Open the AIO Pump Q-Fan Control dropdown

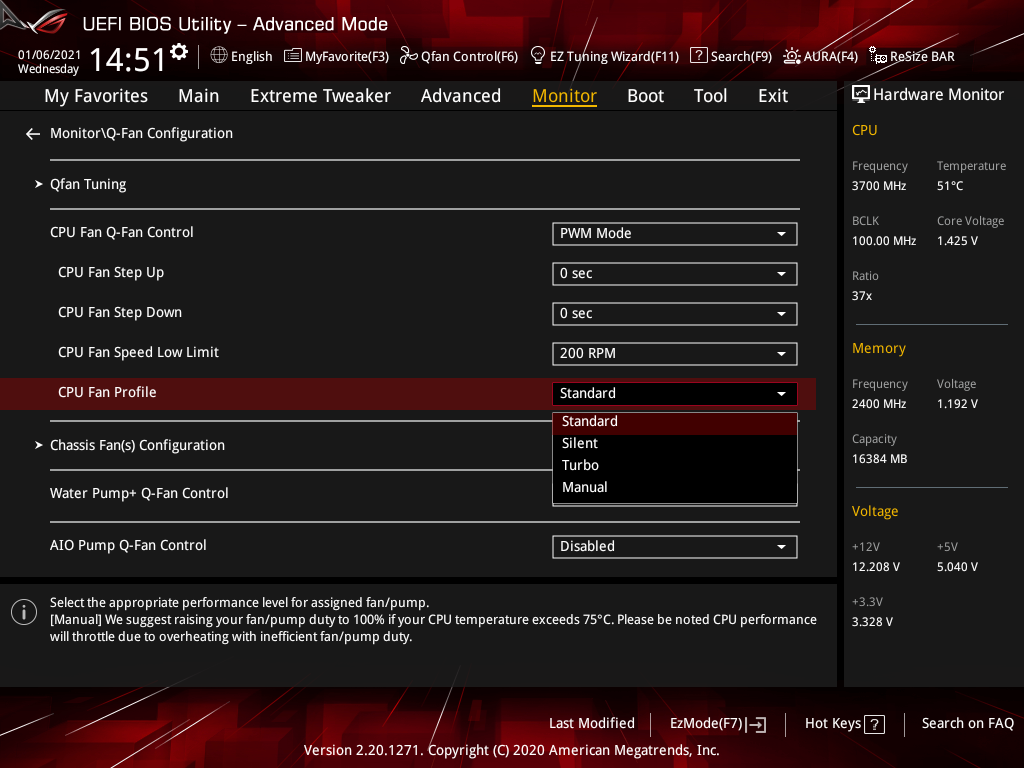point(675,547)
